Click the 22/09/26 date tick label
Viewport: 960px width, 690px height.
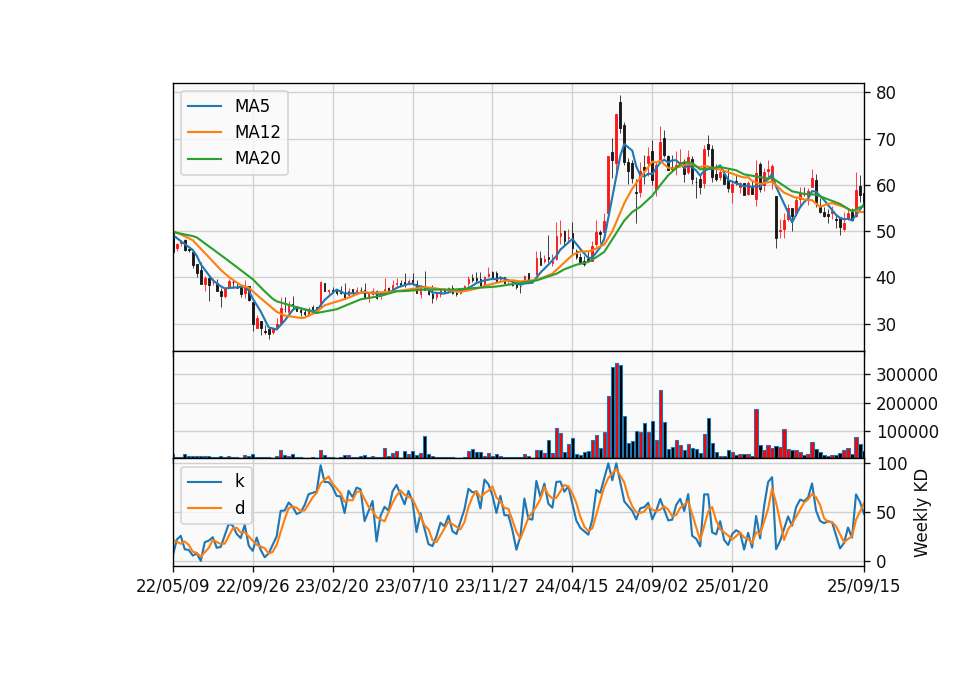pyautogui.click(x=253, y=586)
